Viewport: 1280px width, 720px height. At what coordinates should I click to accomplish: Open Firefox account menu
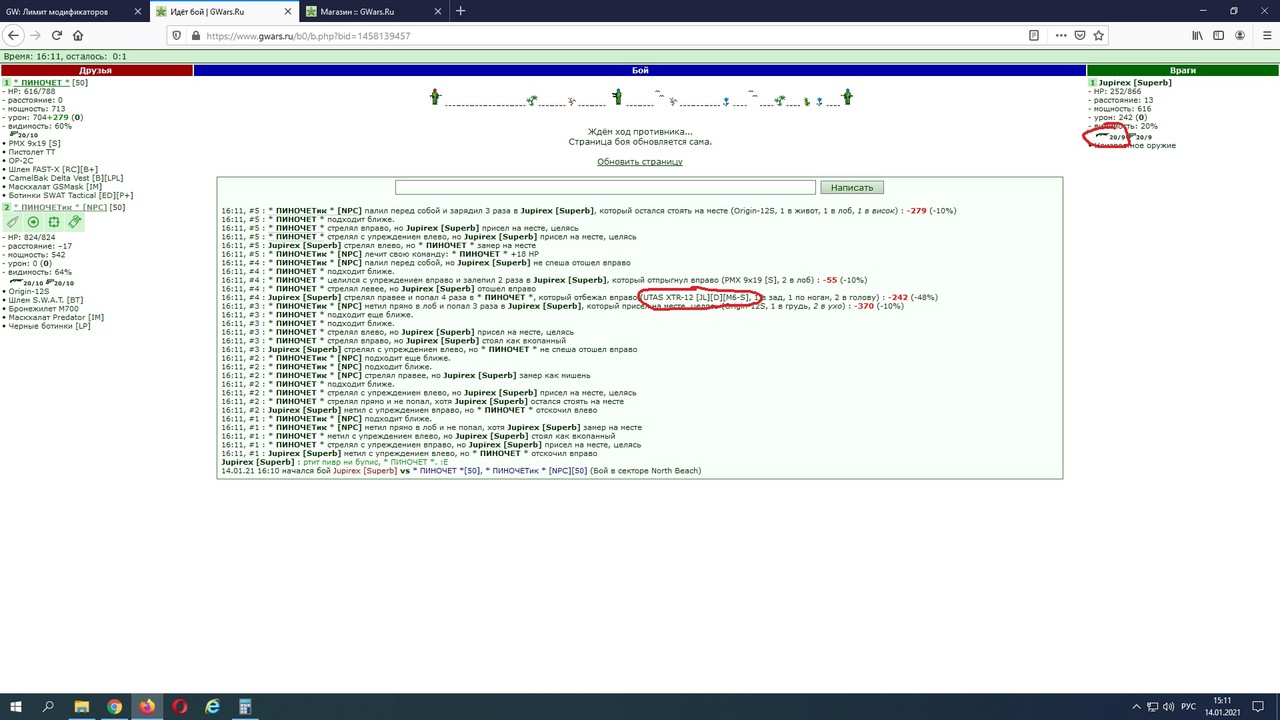click(x=1241, y=35)
